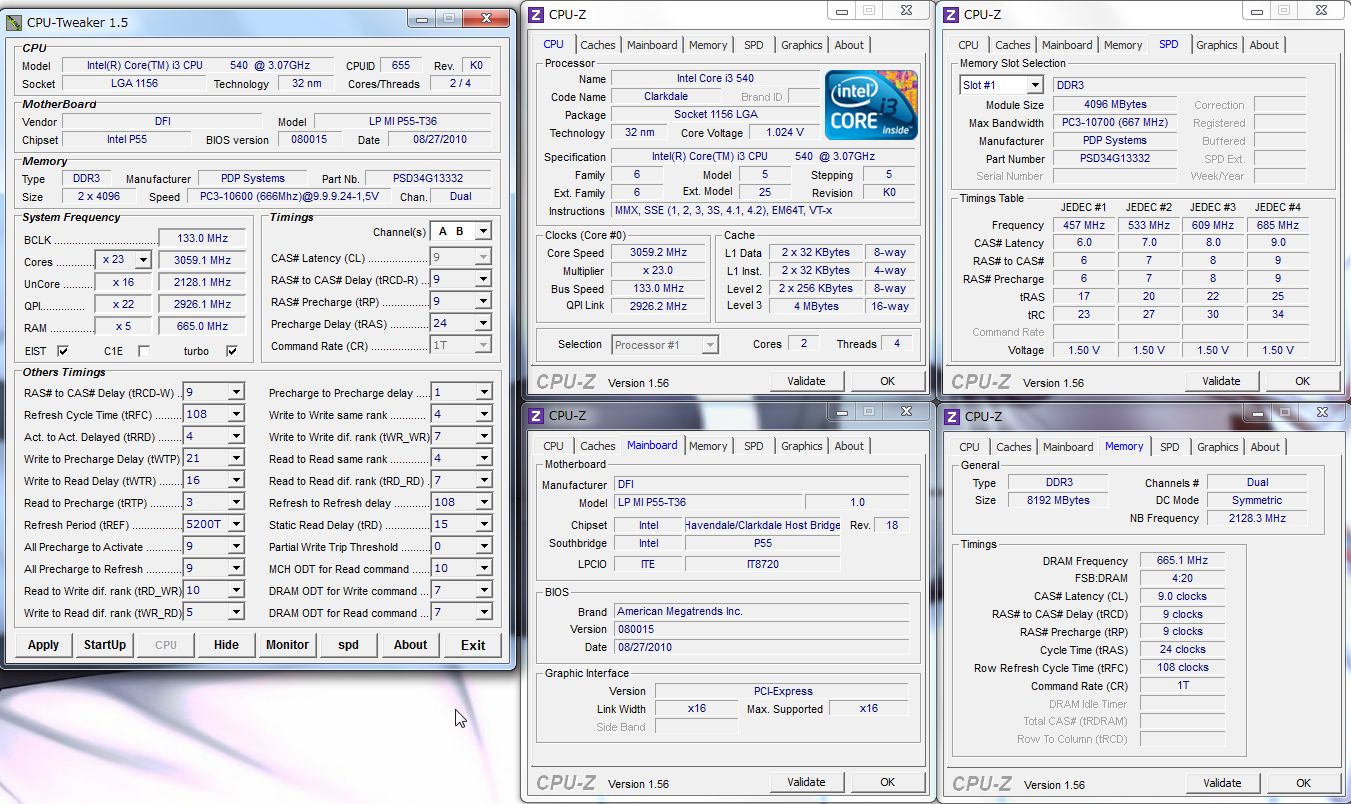Open the Precharge Delay (tRAS) dropdown
The height and width of the screenshot is (804, 1351).
tap(483, 323)
